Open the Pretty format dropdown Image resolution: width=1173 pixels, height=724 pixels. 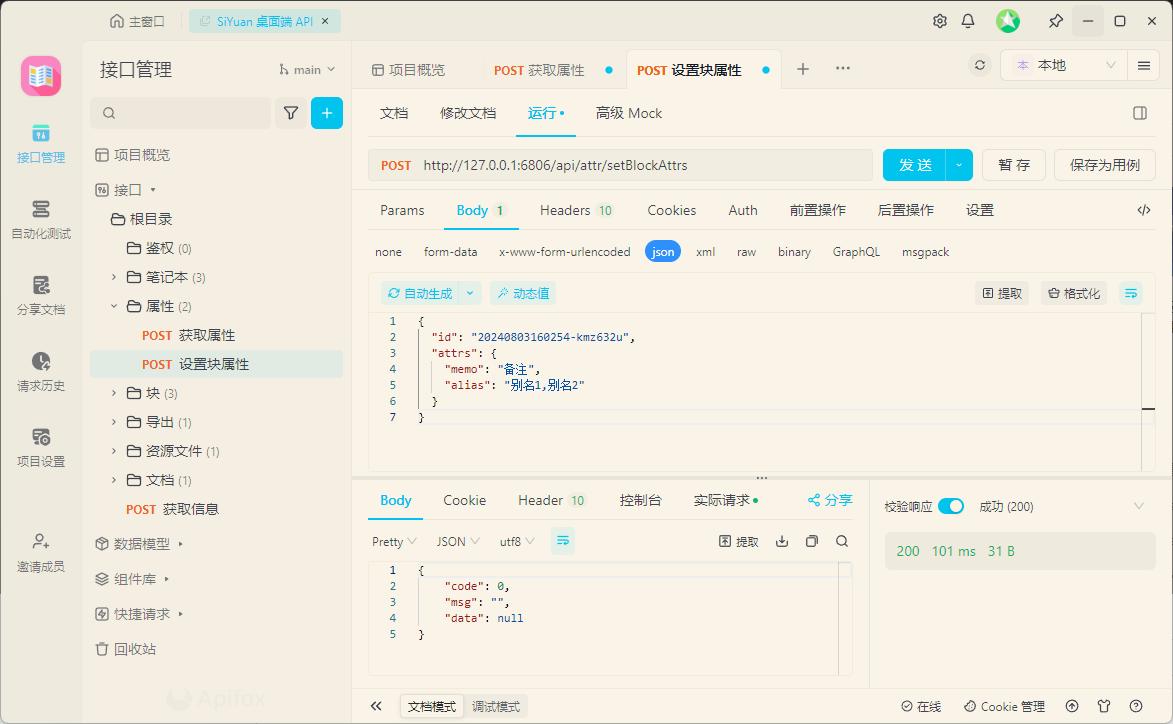pyautogui.click(x=394, y=542)
